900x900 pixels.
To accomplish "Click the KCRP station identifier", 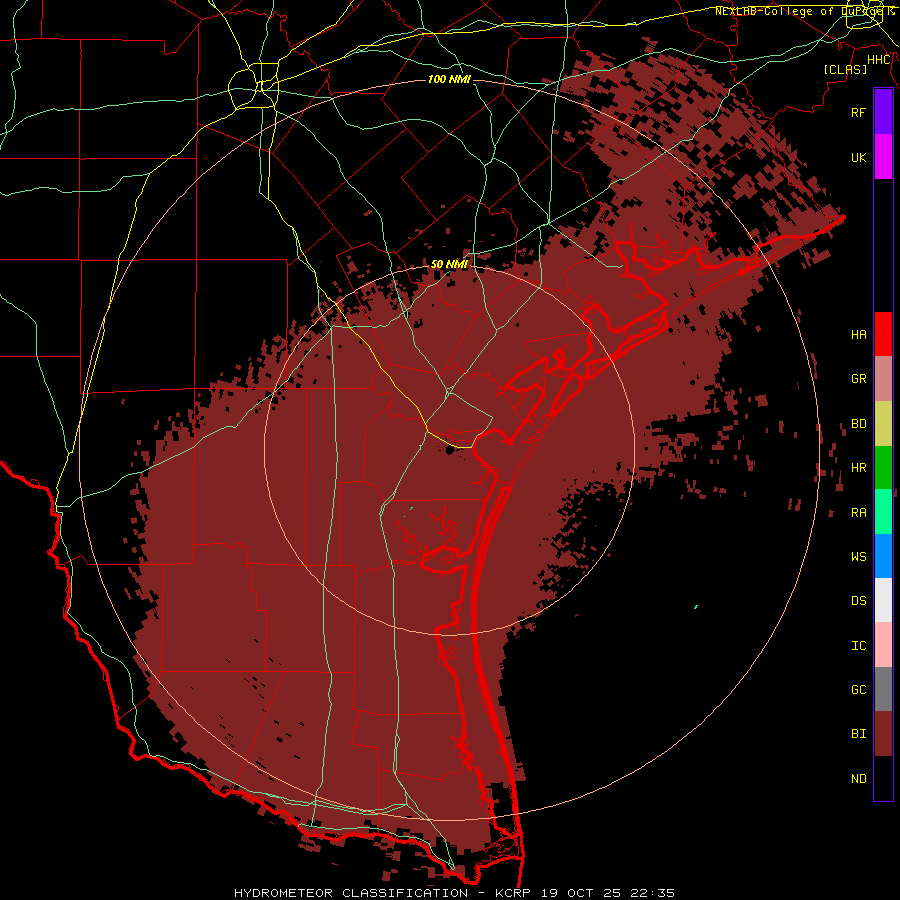I will [x=516, y=893].
